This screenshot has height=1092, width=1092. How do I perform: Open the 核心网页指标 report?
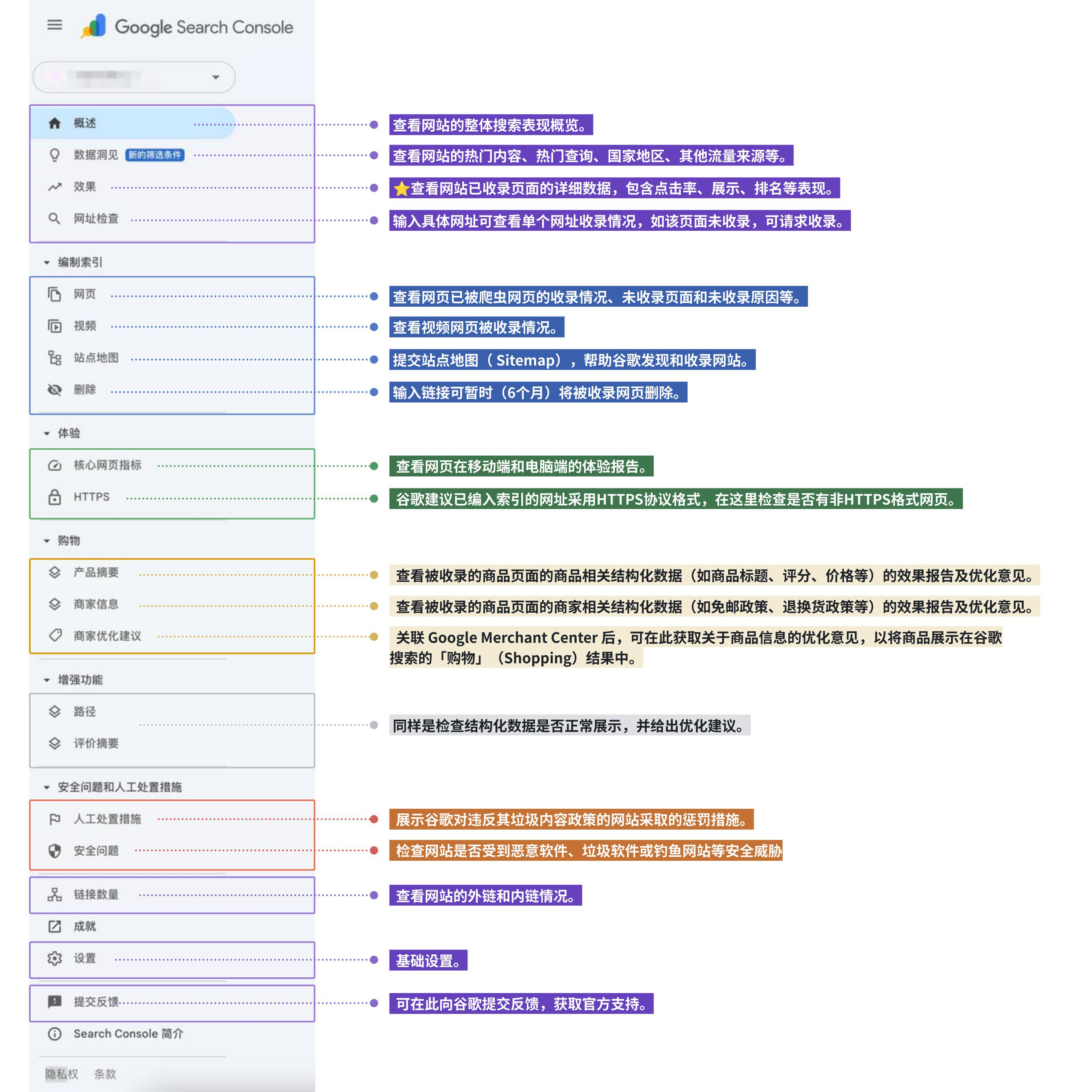coord(107,465)
